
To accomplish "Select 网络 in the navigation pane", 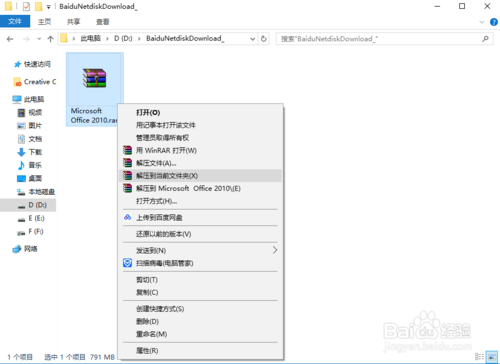I will click(x=25, y=249).
